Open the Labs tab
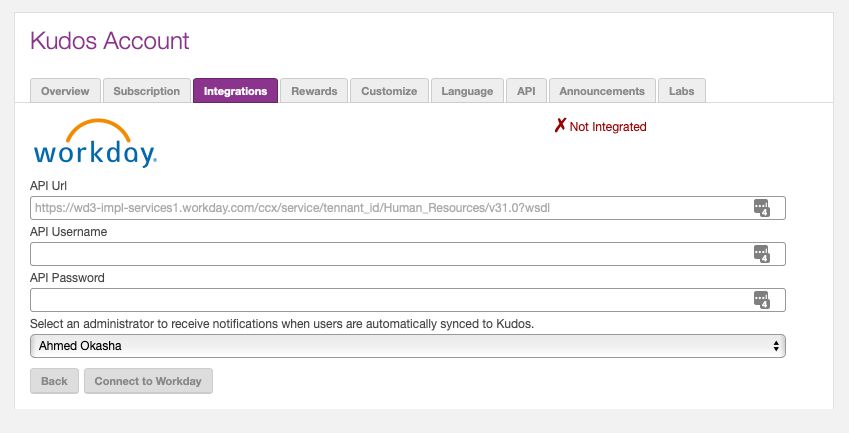 [682, 91]
